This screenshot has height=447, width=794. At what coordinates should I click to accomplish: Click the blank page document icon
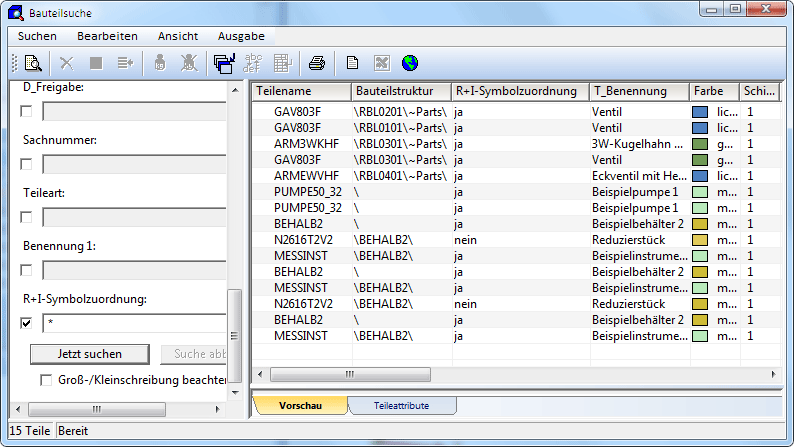(x=352, y=63)
